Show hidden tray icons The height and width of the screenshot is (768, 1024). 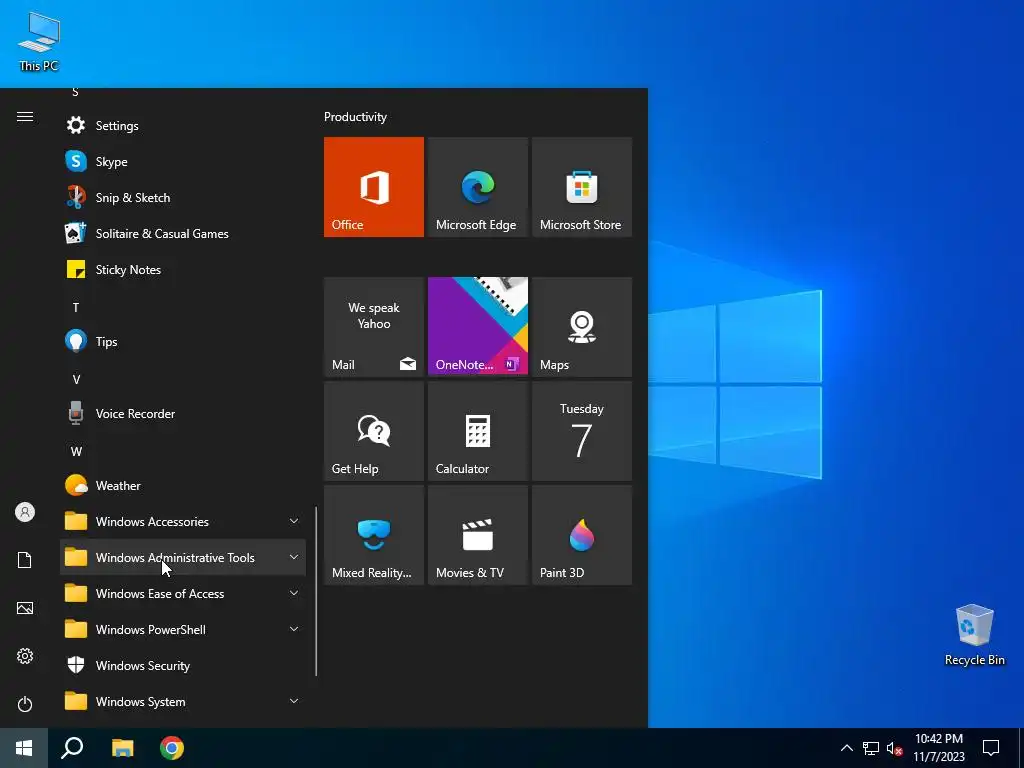coord(846,748)
